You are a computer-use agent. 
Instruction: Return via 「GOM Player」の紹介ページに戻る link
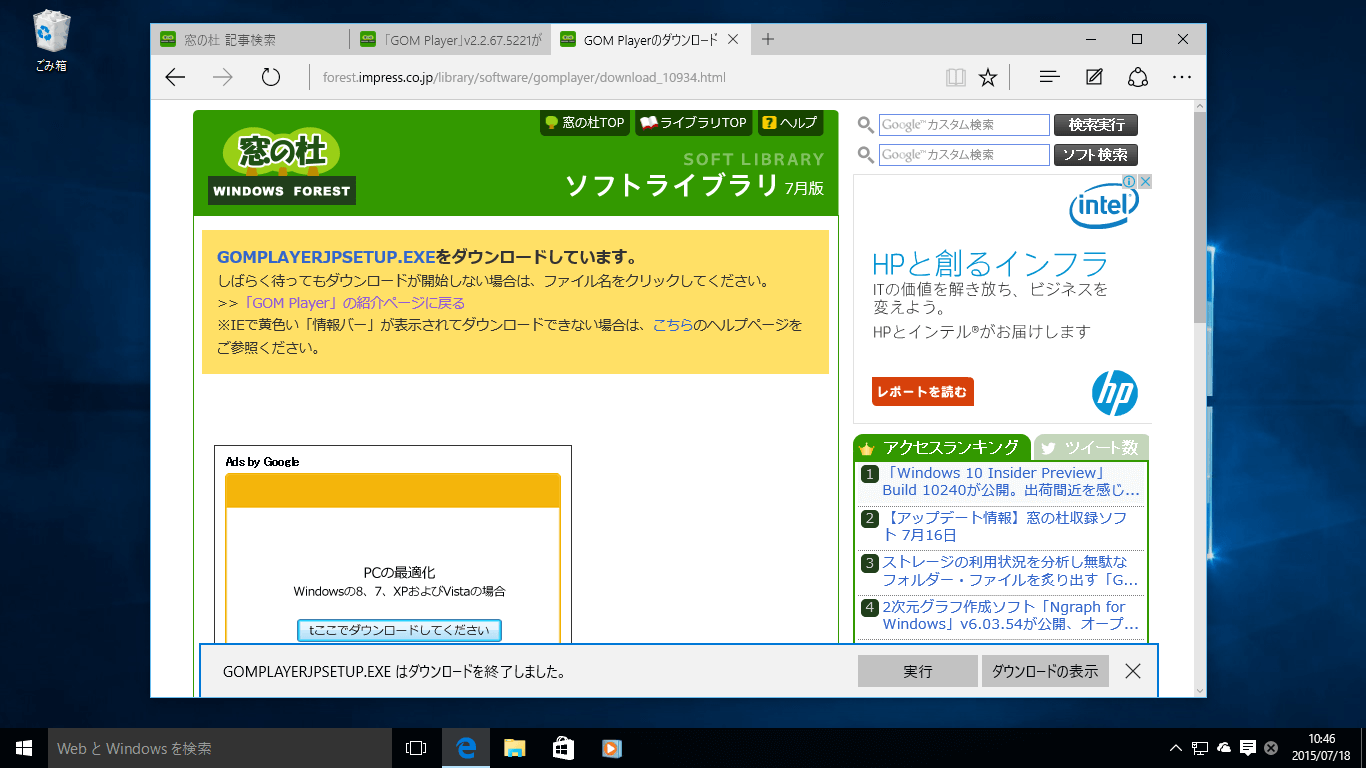coord(353,302)
